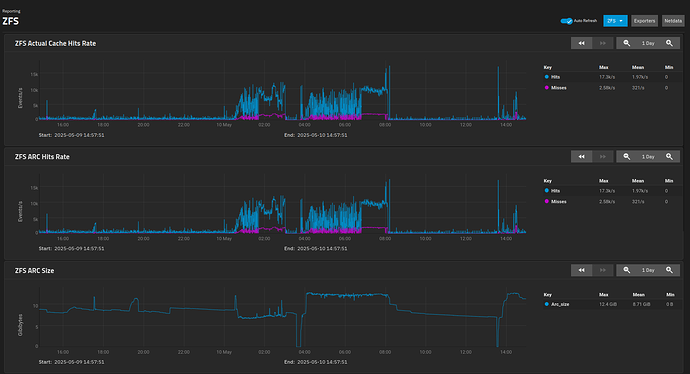Zoom in ZFS ARC Hits Rate chart
Image resolution: width=690 pixels, height=374 pixels.
click(669, 157)
